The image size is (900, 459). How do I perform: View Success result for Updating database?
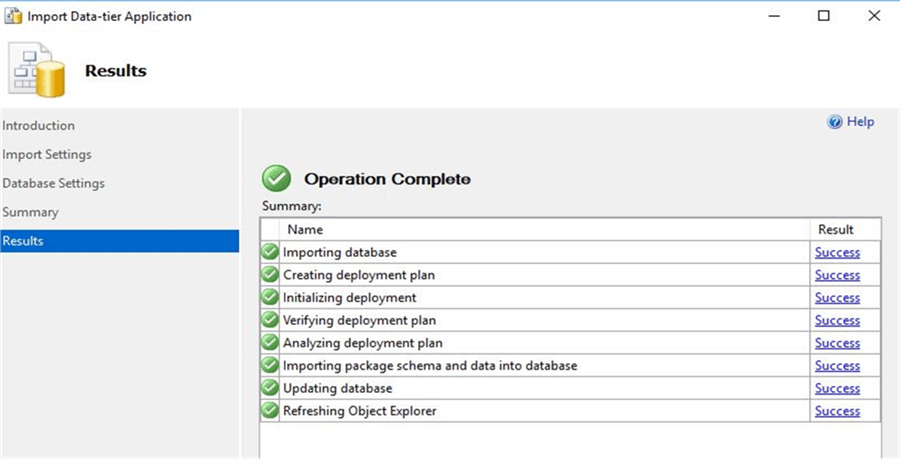click(837, 388)
